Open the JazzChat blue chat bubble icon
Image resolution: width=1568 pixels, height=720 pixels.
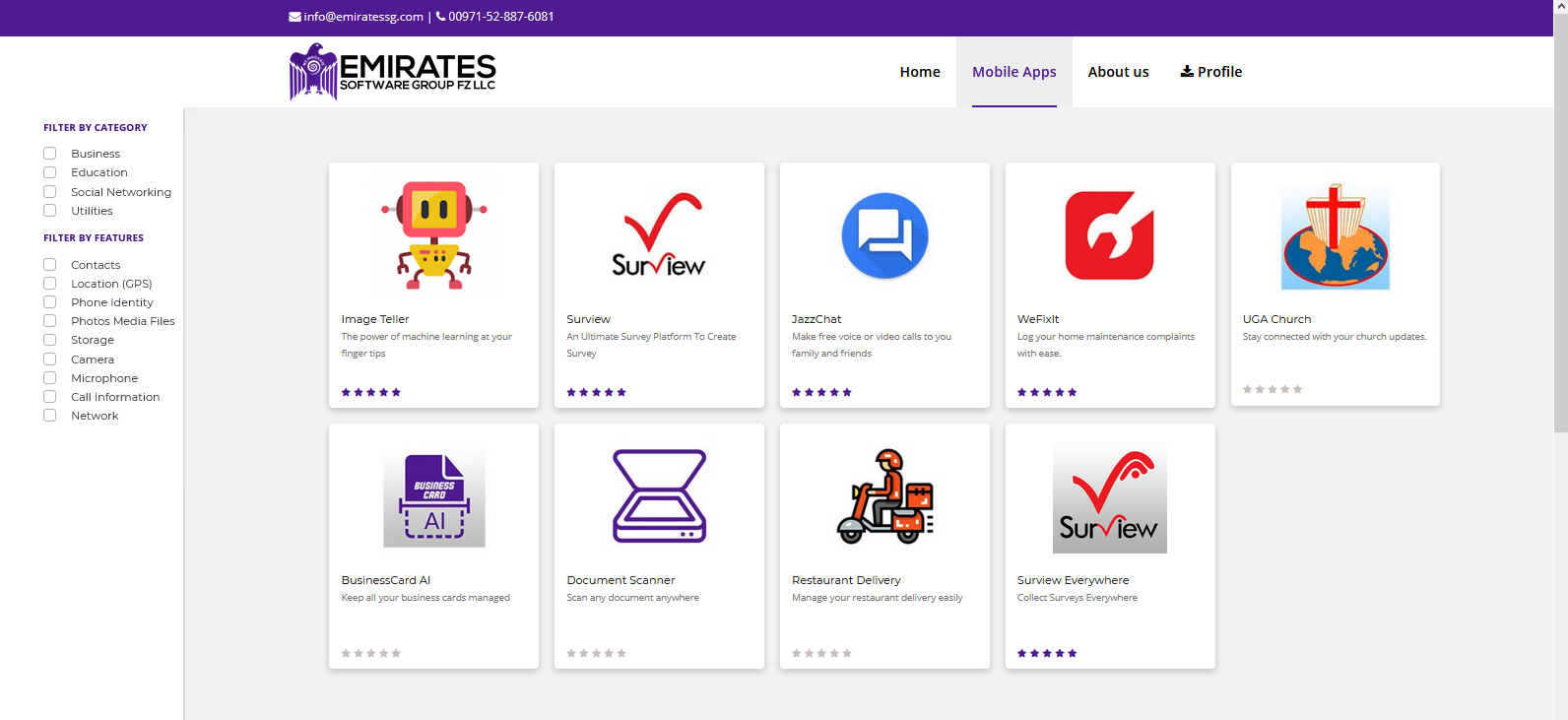pos(884,235)
